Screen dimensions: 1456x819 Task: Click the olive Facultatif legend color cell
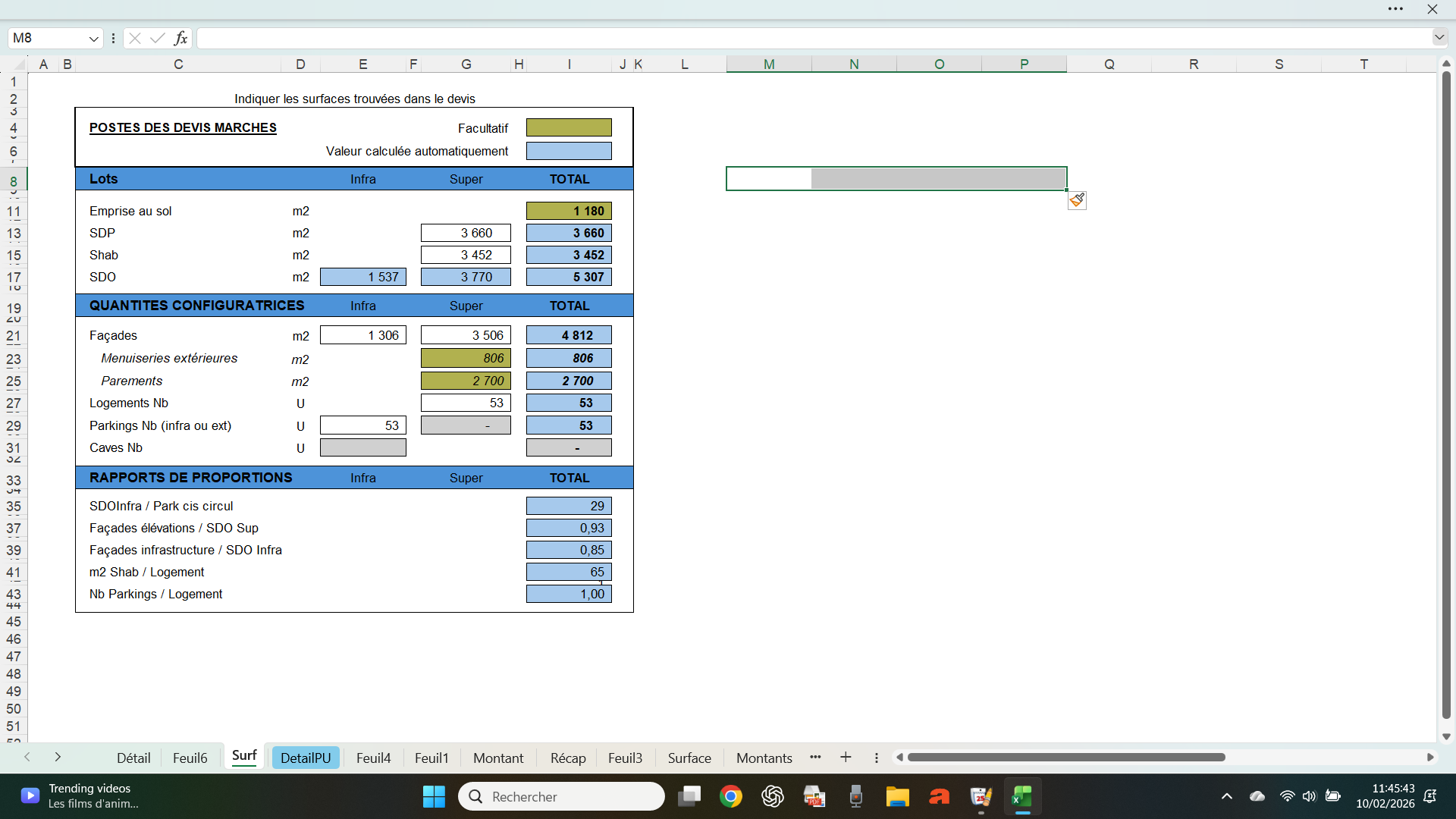[569, 127]
